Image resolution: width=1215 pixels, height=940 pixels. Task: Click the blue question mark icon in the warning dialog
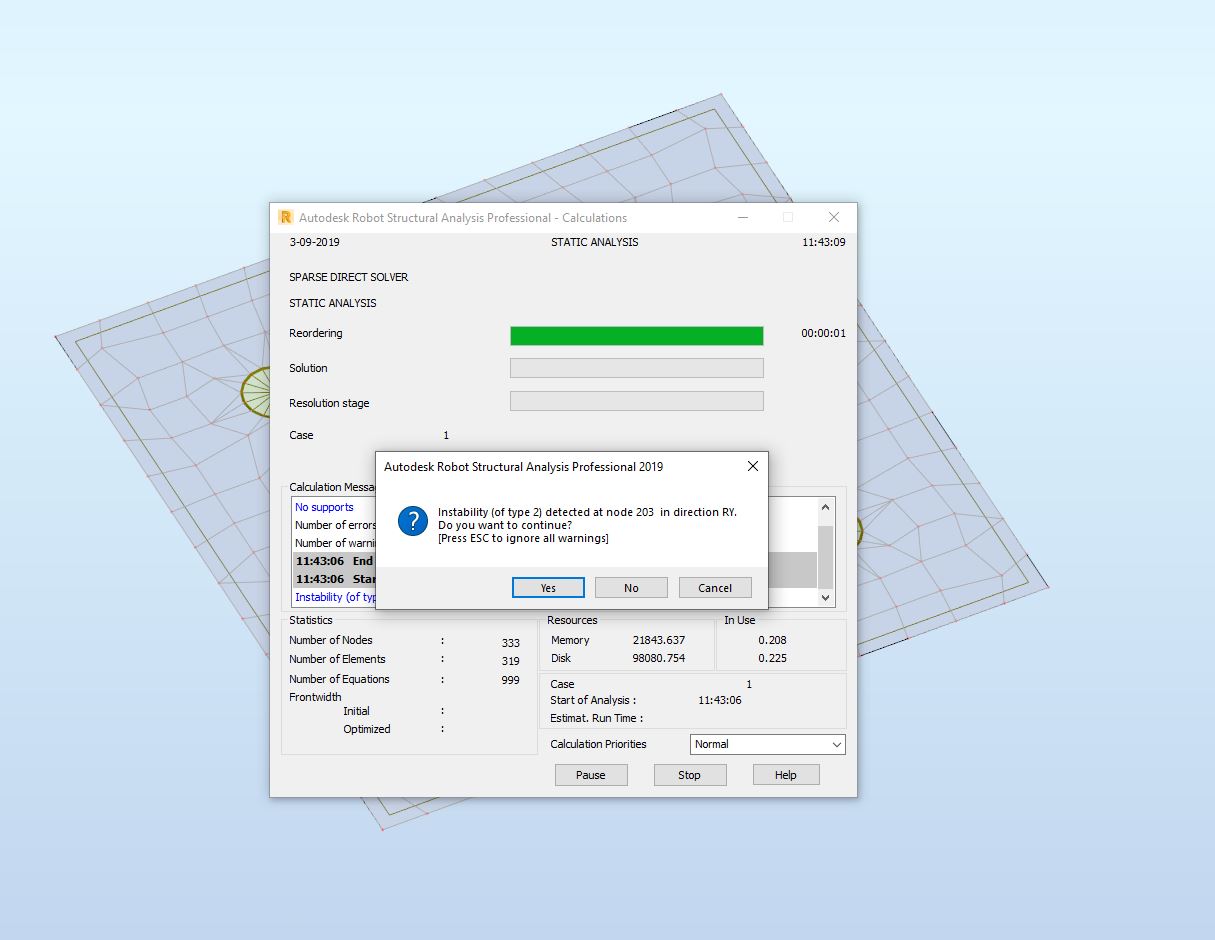[411, 521]
